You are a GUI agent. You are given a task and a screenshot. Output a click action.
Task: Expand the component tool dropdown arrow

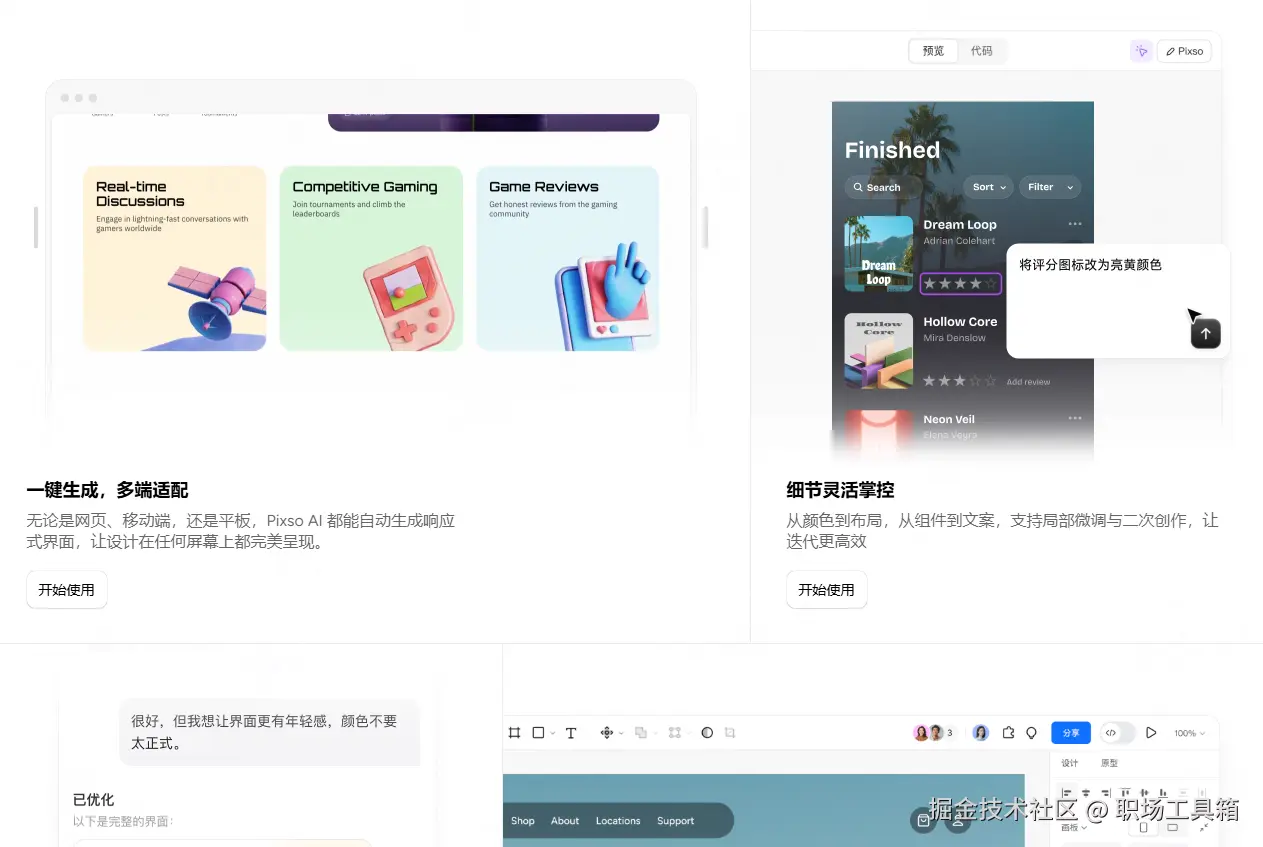621,733
